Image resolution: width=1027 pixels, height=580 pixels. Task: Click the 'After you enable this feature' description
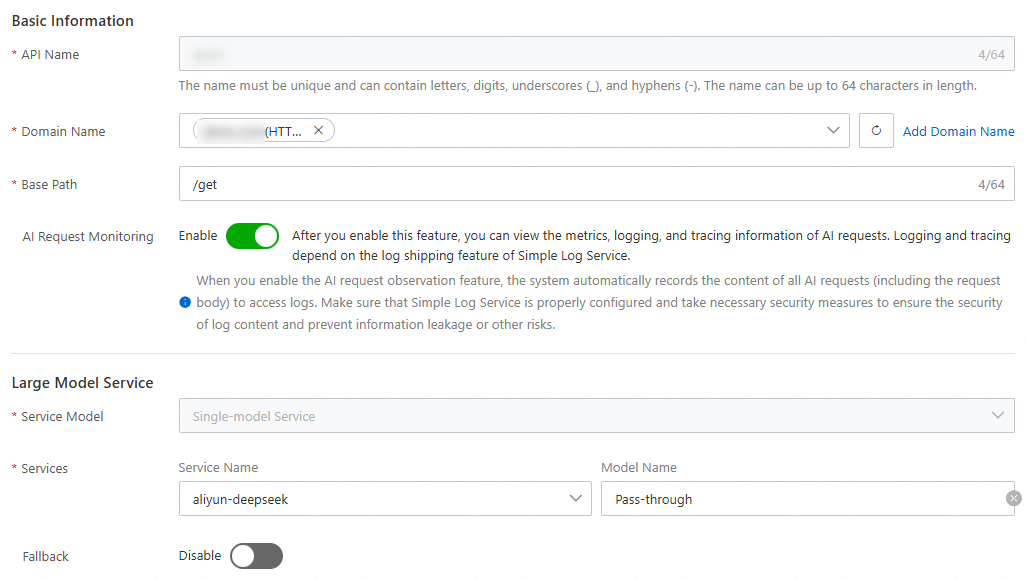point(651,245)
